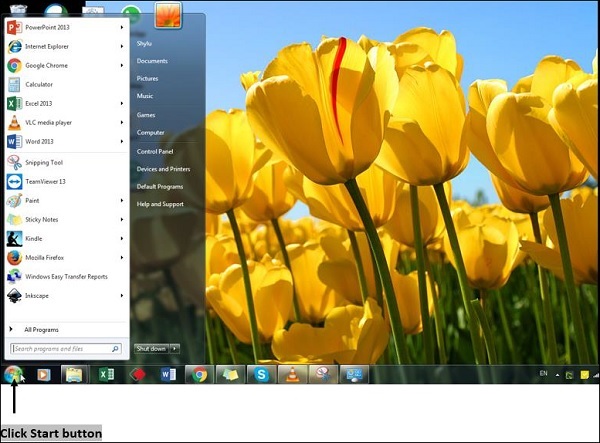600x443 pixels.
Task: Open Shut down options arrow
Action: [175, 348]
